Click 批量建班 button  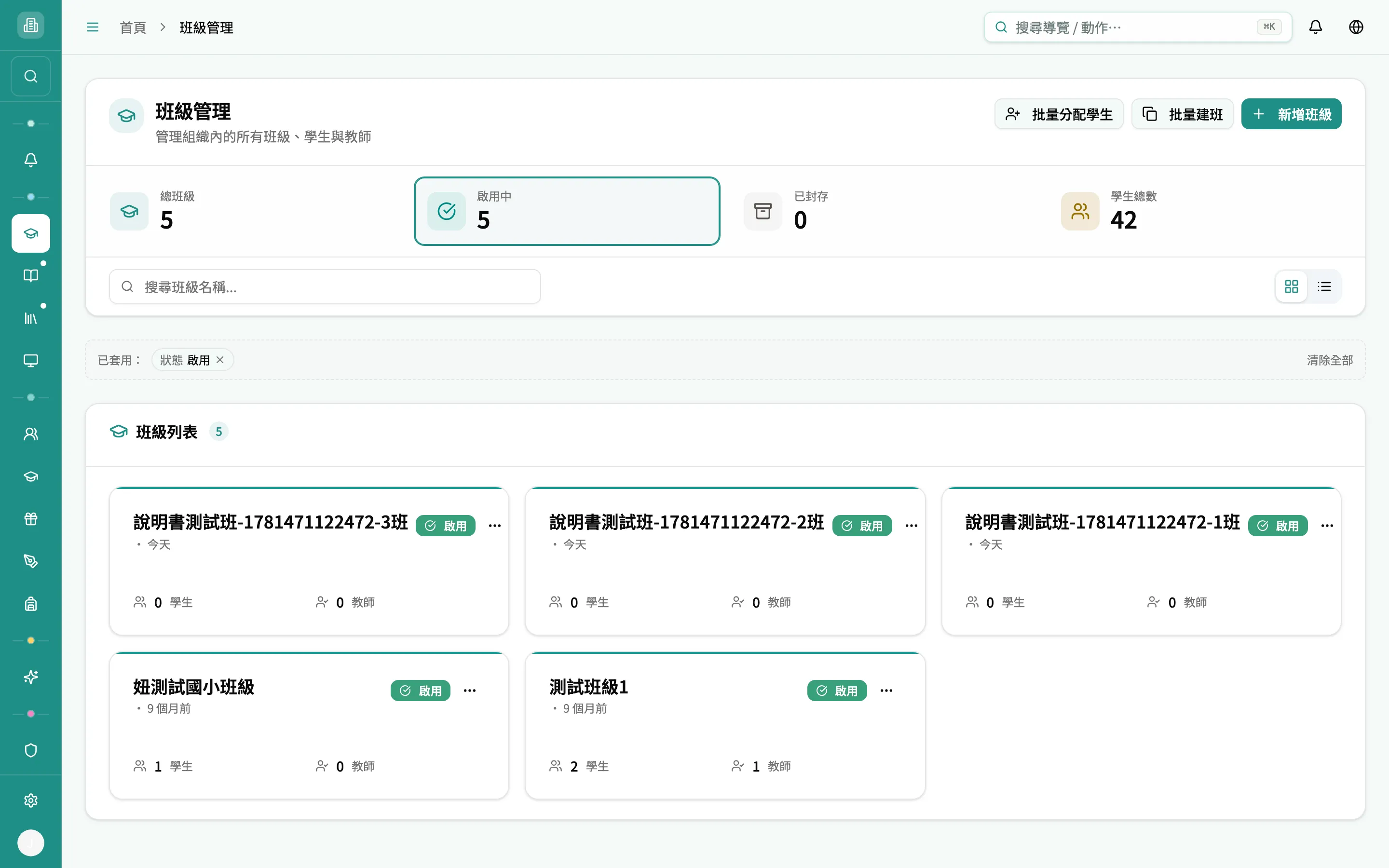pyautogui.click(x=1182, y=114)
